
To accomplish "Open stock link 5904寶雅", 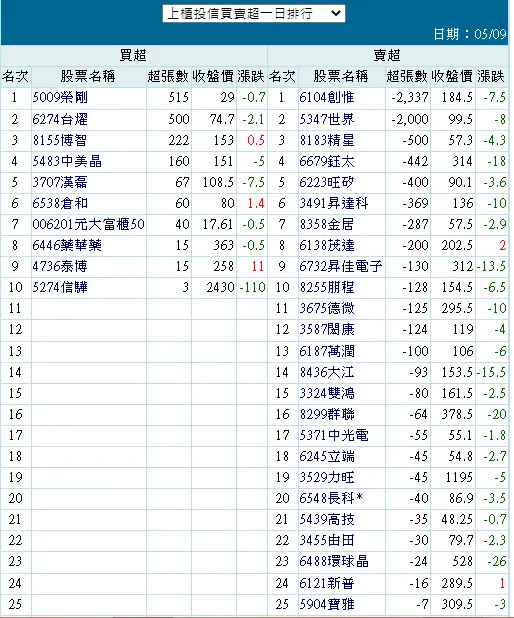I will (x=327, y=604).
